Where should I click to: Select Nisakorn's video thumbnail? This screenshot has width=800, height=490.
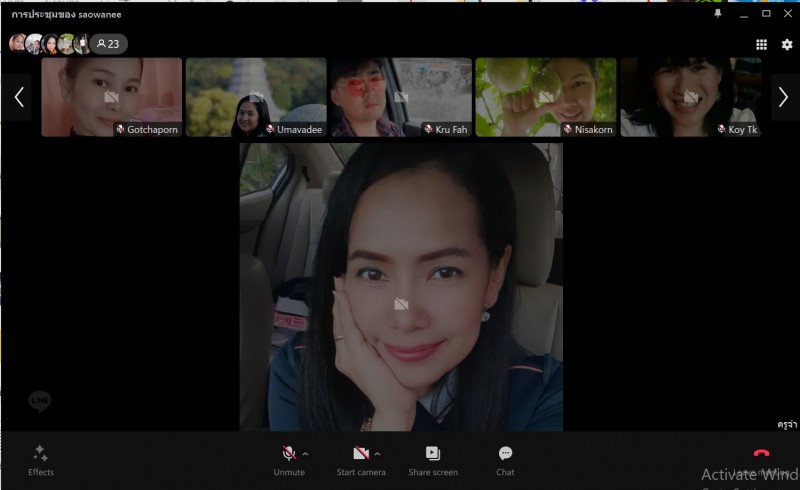[x=545, y=97]
